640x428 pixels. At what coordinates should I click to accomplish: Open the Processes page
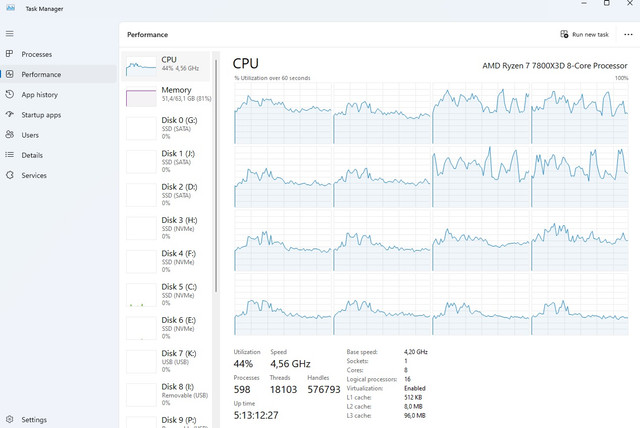58,54
